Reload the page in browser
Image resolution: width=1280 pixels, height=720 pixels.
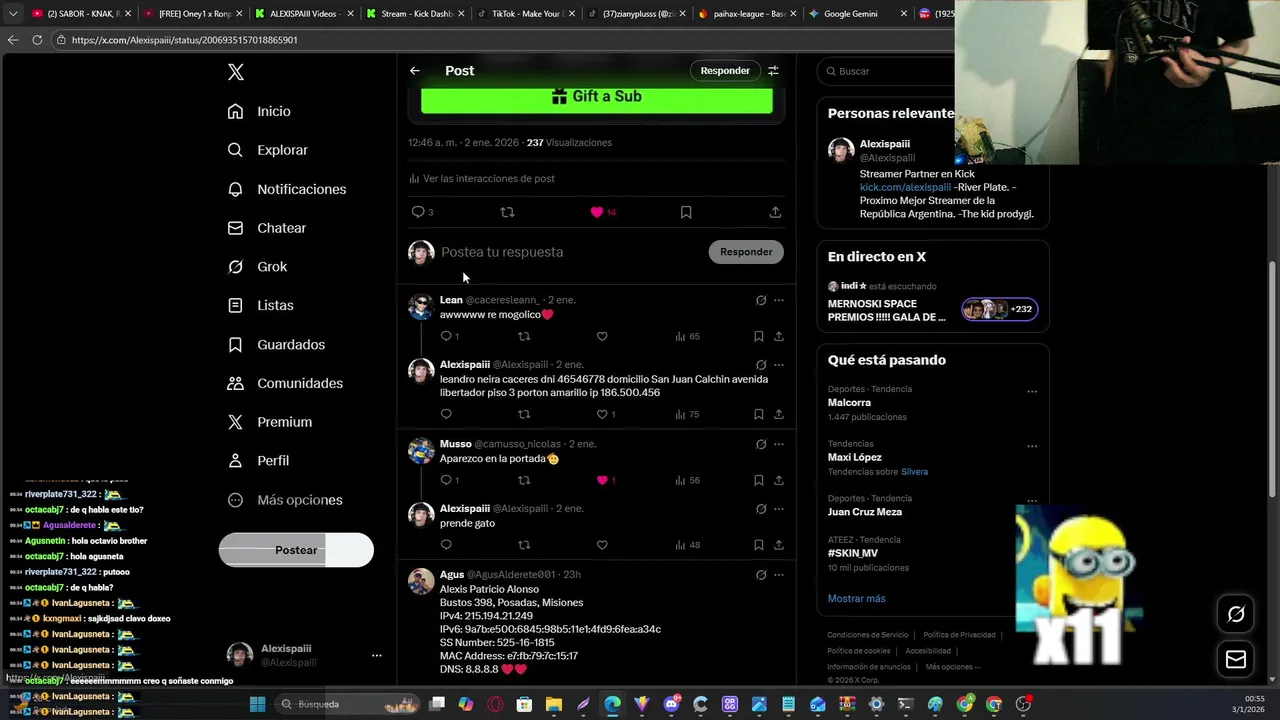pyautogui.click(x=37, y=40)
